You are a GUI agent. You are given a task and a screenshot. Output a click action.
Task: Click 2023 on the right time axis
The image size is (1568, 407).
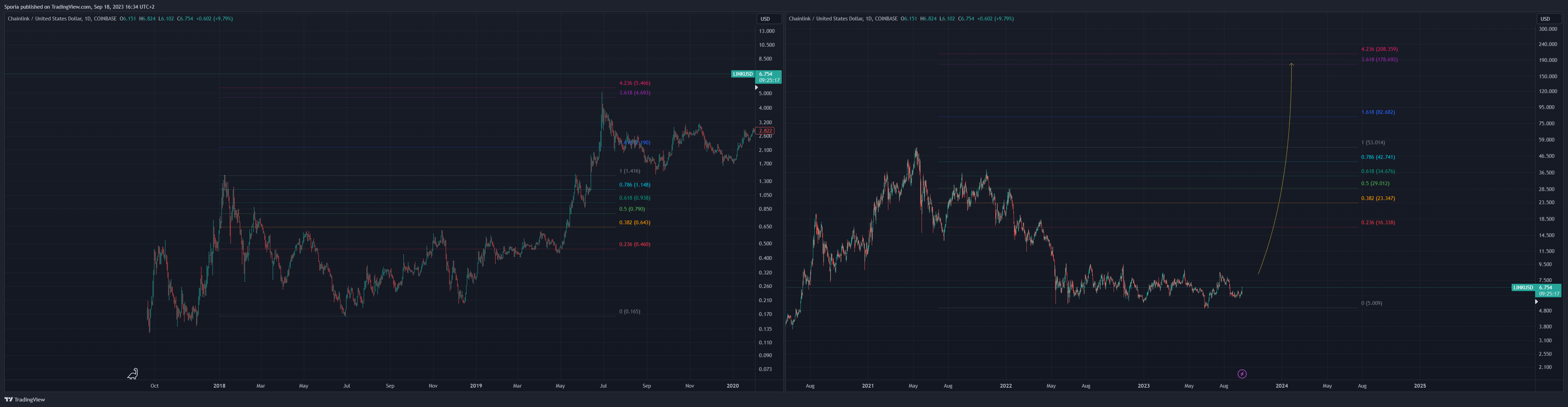point(1144,386)
